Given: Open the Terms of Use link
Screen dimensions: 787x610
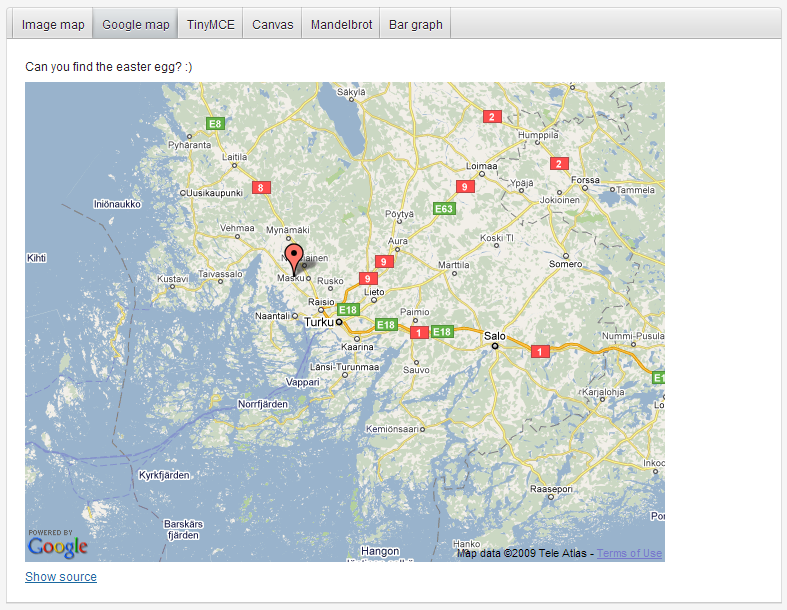Looking at the screenshot, I should [x=629, y=553].
